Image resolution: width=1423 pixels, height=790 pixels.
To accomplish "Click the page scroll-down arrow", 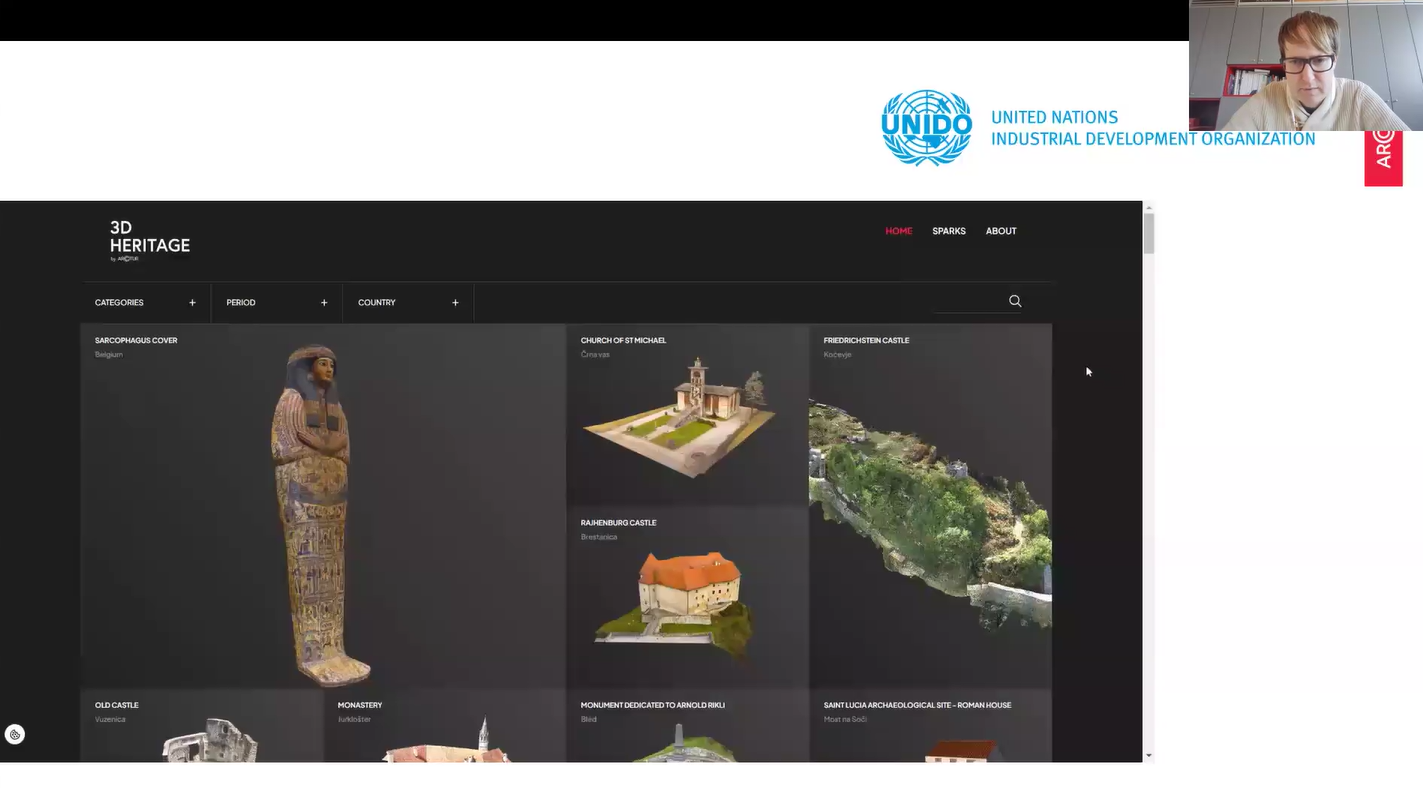I will tap(1148, 755).
